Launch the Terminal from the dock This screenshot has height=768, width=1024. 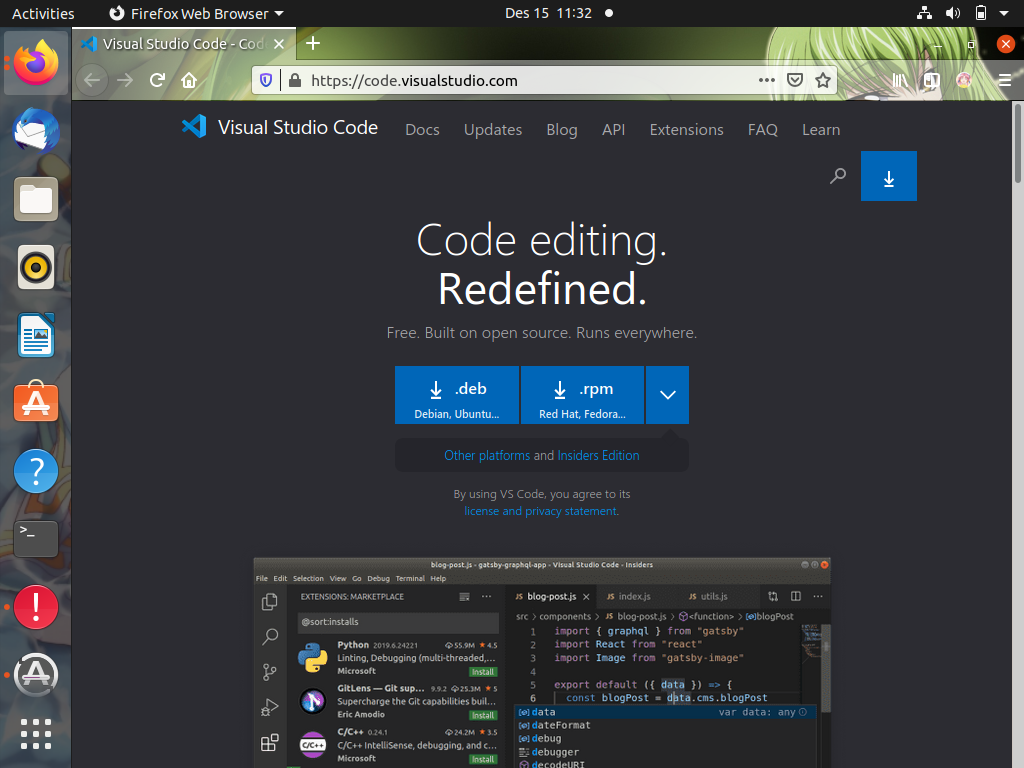tap(35, 538)
